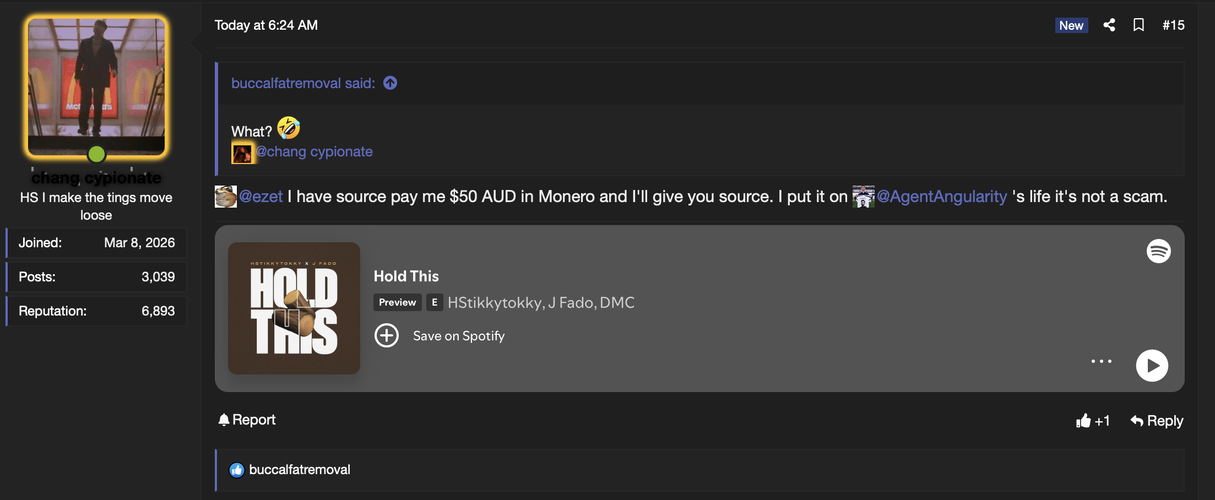The width and height of the screenshot is (1215, 500).
Task: Reply to this post
Action: (1157, 421)
